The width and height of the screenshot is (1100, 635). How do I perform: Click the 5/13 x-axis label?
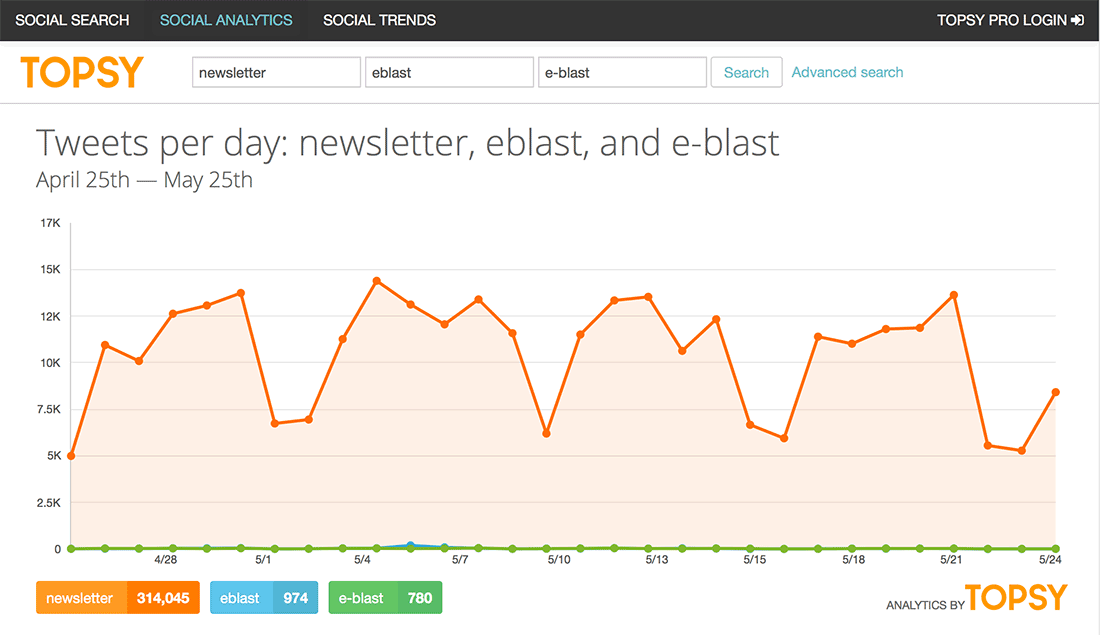657,560
